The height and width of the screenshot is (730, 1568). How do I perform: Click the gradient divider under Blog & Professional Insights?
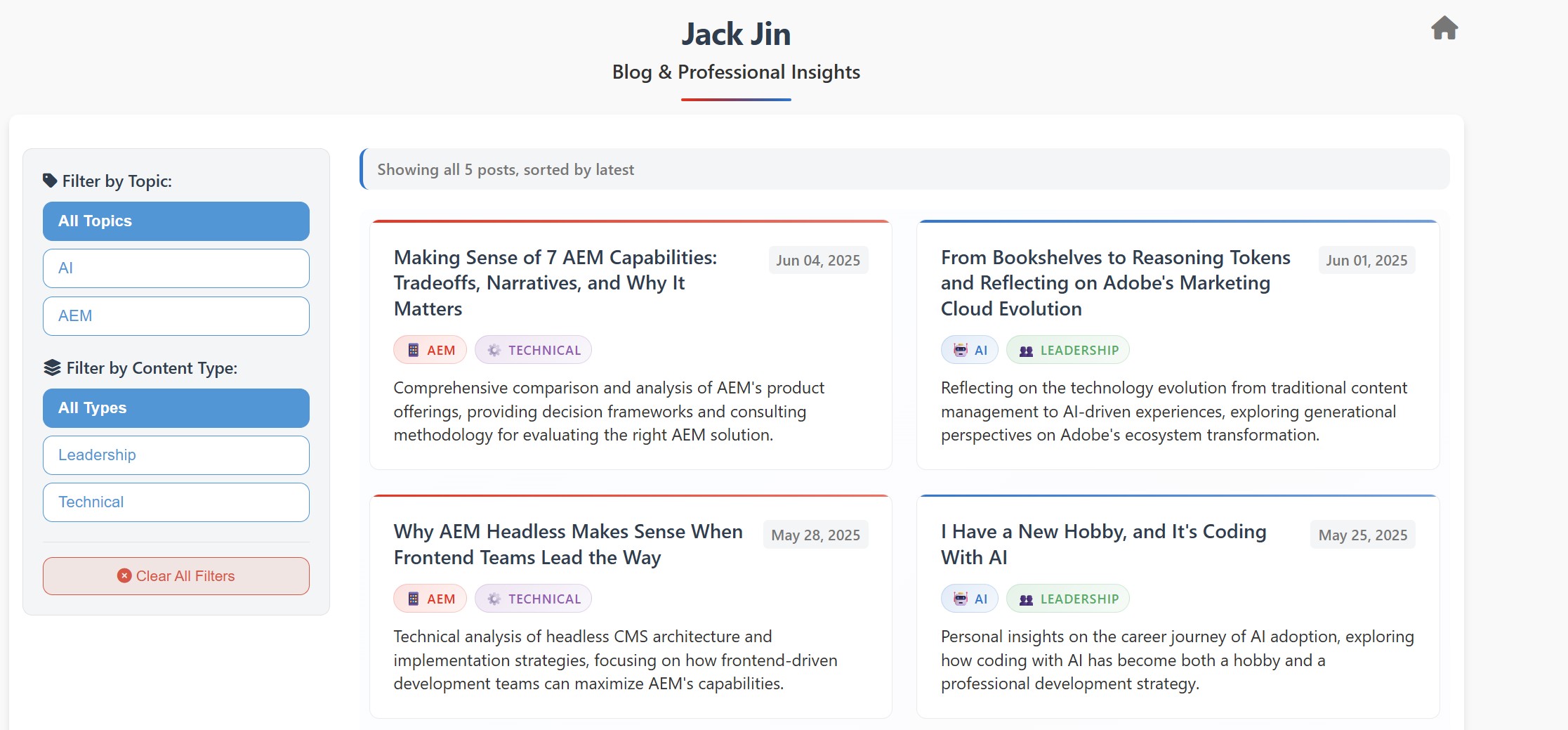(x=736, y=99)
